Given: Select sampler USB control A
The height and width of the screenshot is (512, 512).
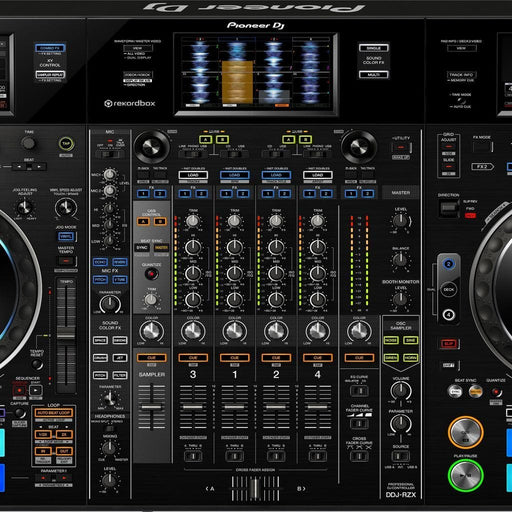Looking at the screenshot, I should (x=143, y=221).
